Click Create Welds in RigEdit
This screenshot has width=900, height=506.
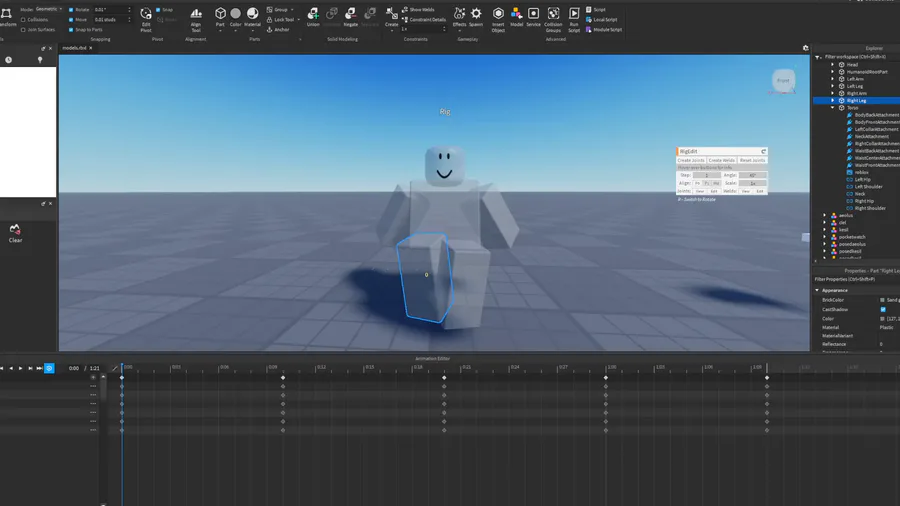coord(721,160)
